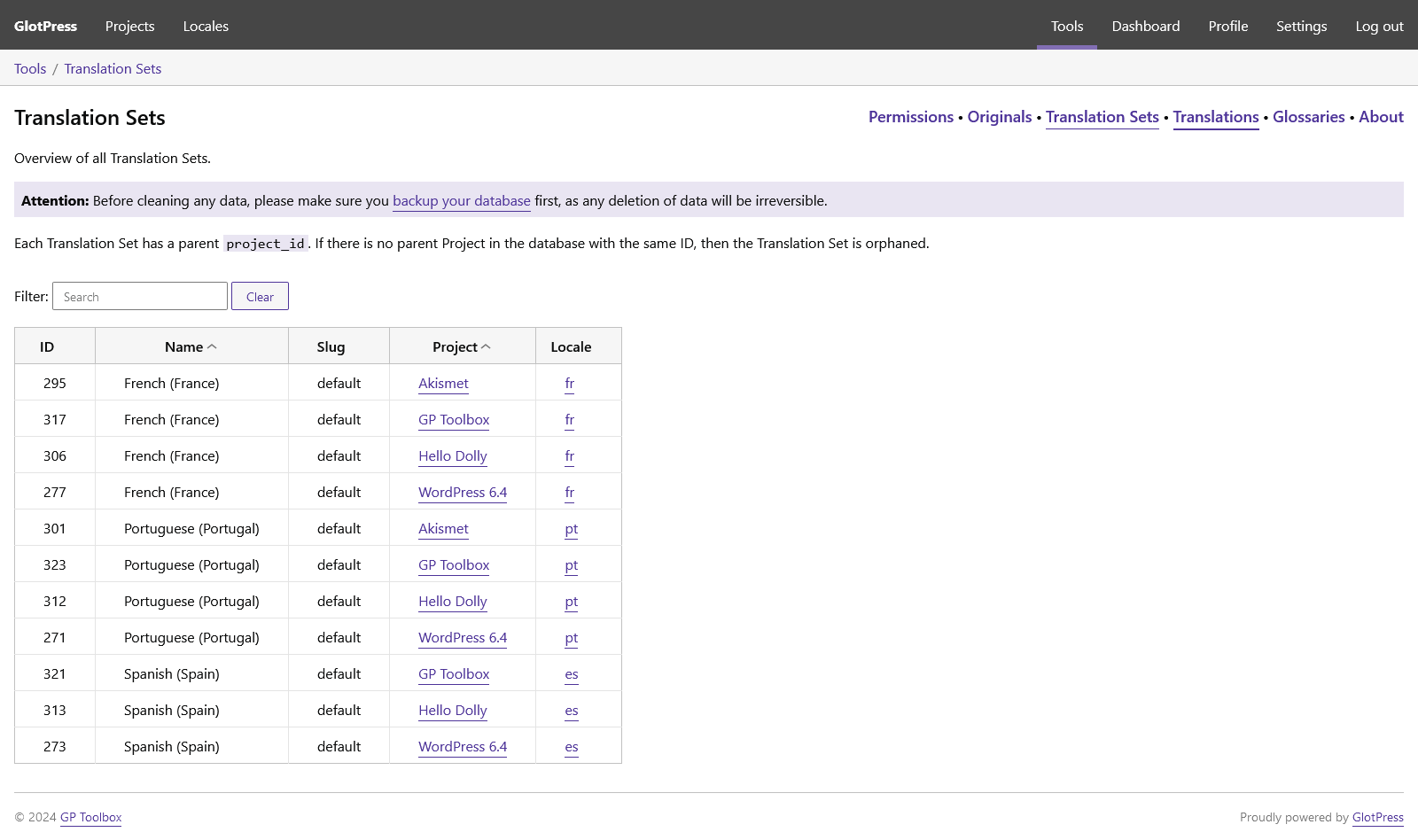
Task: Select ID cell 295
Action: point(55,383)
